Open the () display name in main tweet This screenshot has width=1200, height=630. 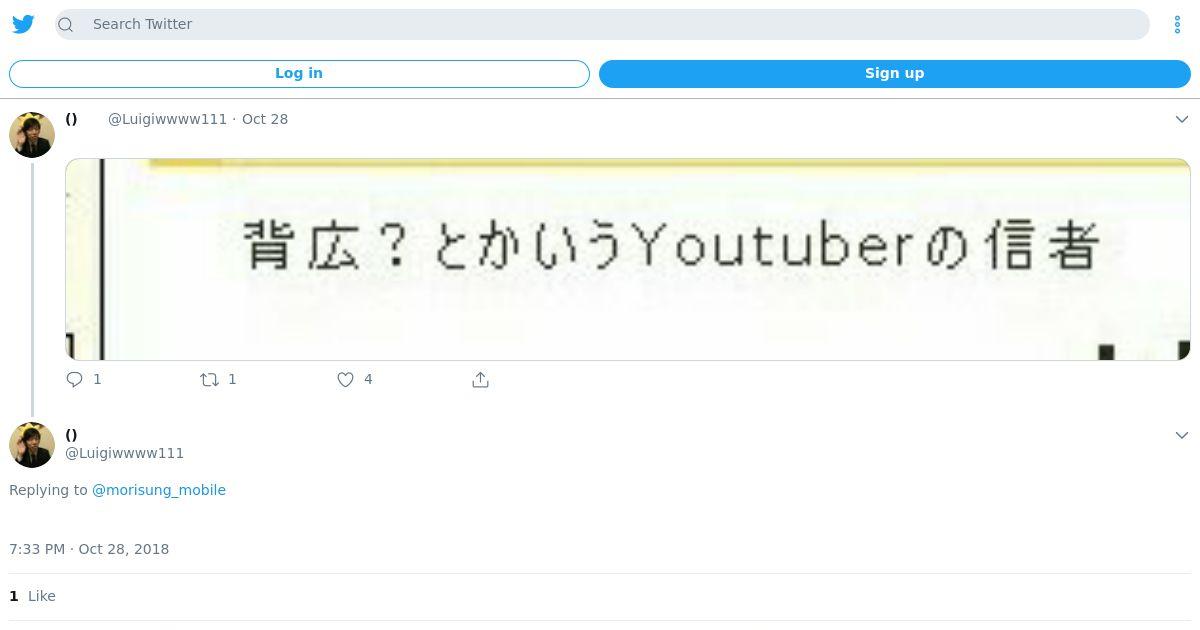coord(71,435)
